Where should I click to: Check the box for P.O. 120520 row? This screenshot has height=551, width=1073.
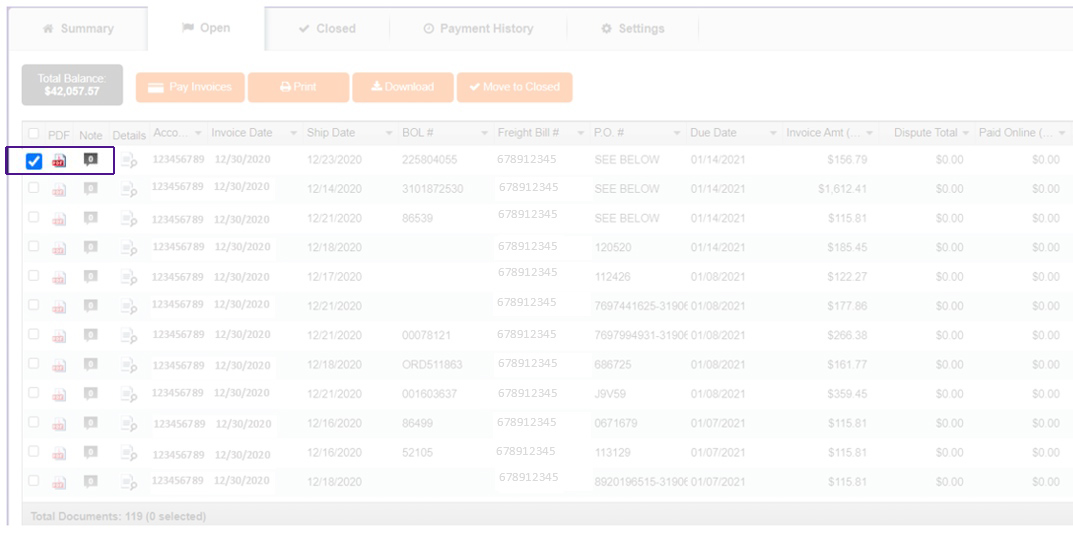(34, 246)
